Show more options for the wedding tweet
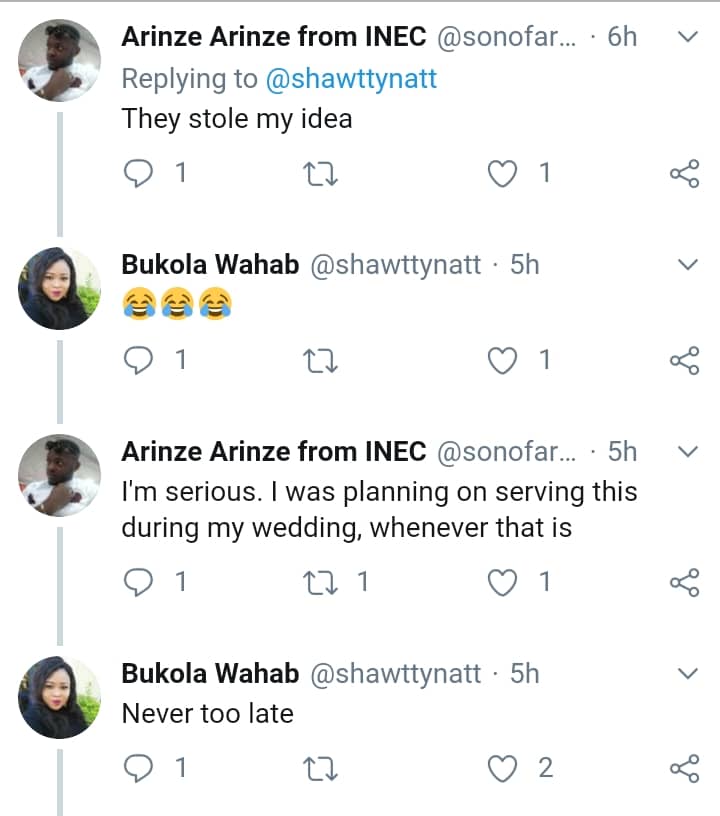The image size is (720, 816). click(x=688, y=452)
